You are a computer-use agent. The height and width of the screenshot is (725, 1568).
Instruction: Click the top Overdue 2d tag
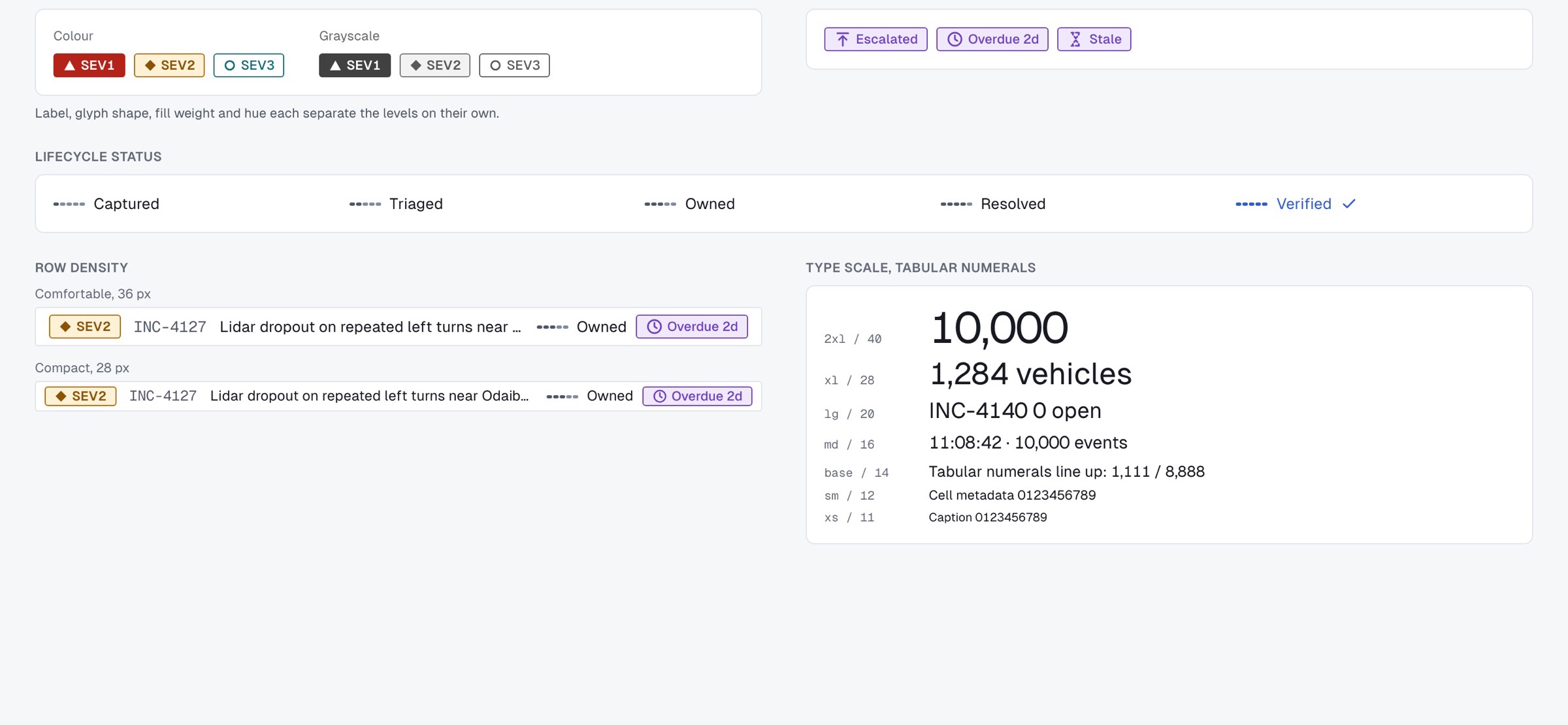point(992,39)
